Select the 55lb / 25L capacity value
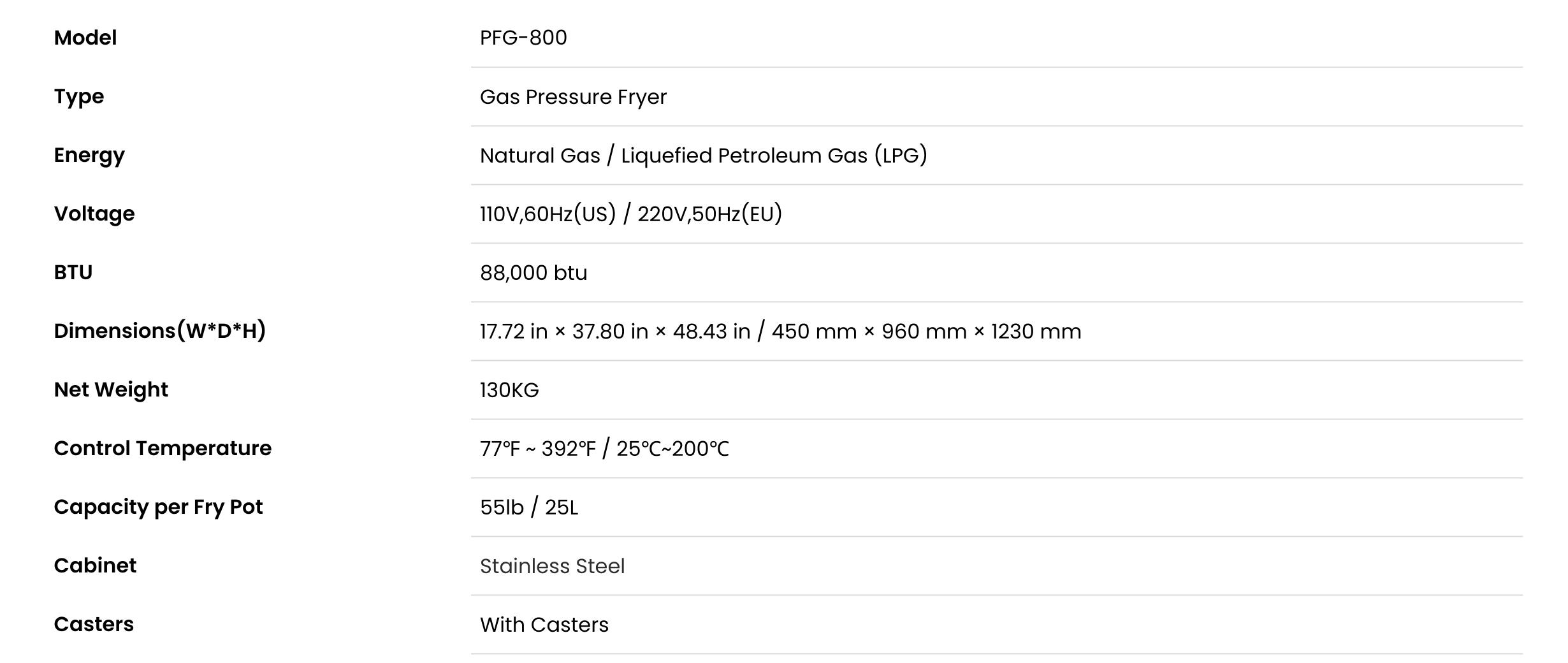Image resolution: width=1568 pixels, height=663 pixels. 529,507
